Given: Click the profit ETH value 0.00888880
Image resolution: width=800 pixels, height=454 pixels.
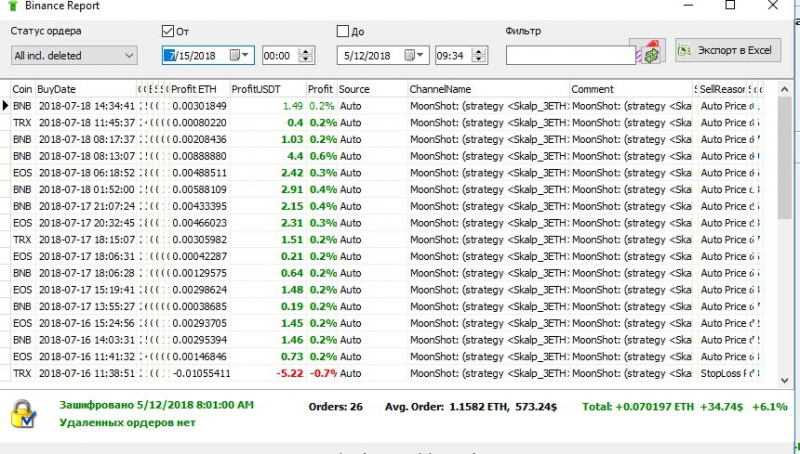Looking at the screenshot, I should pos(199,156).
